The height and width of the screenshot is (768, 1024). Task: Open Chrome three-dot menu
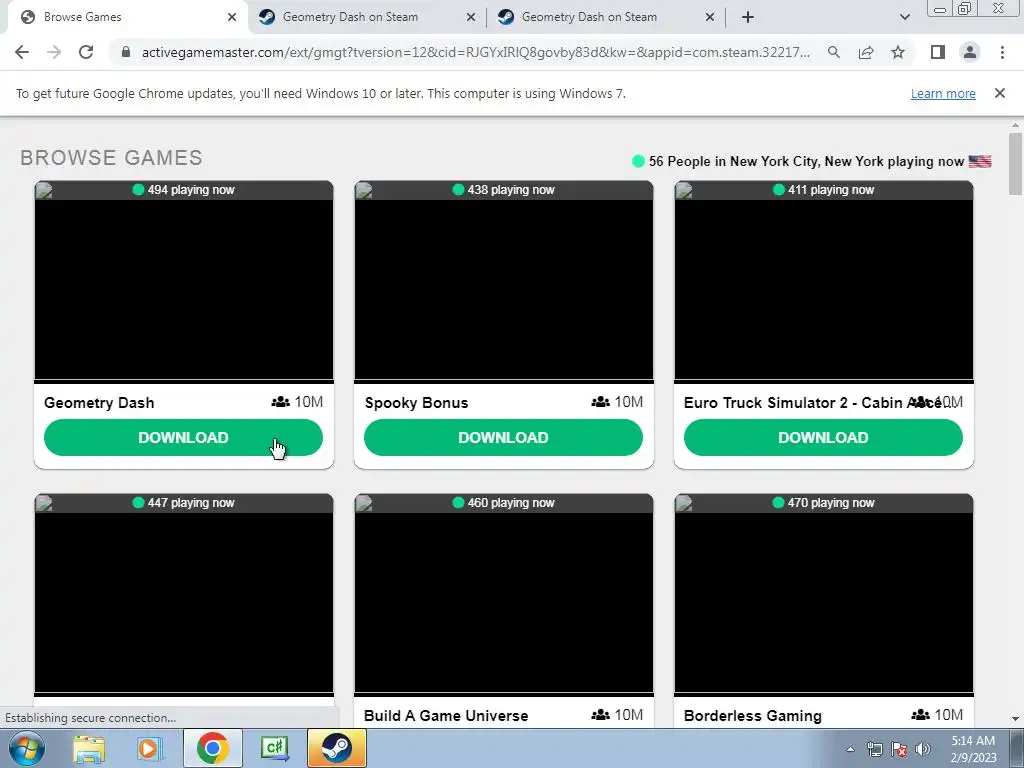click(1002, 52)
